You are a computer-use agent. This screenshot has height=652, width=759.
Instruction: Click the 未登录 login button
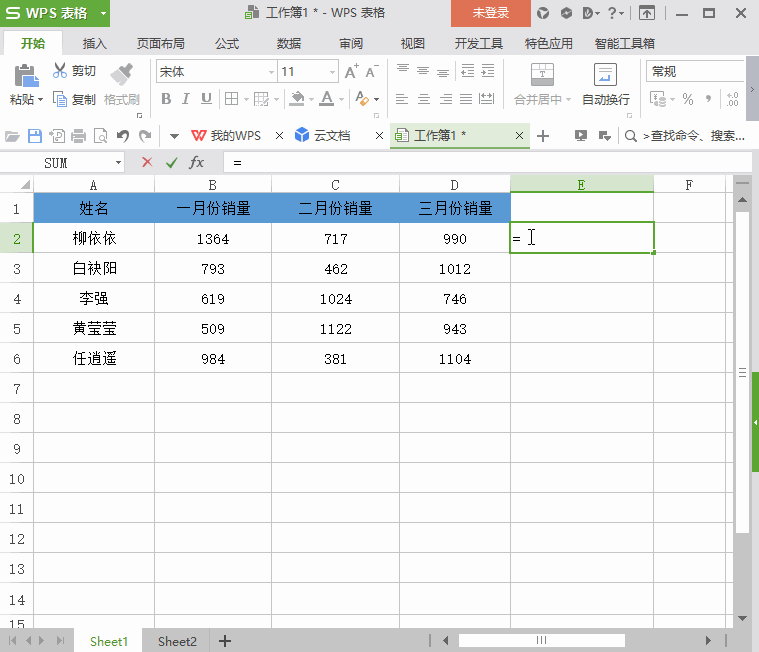(x=491, y=13)
